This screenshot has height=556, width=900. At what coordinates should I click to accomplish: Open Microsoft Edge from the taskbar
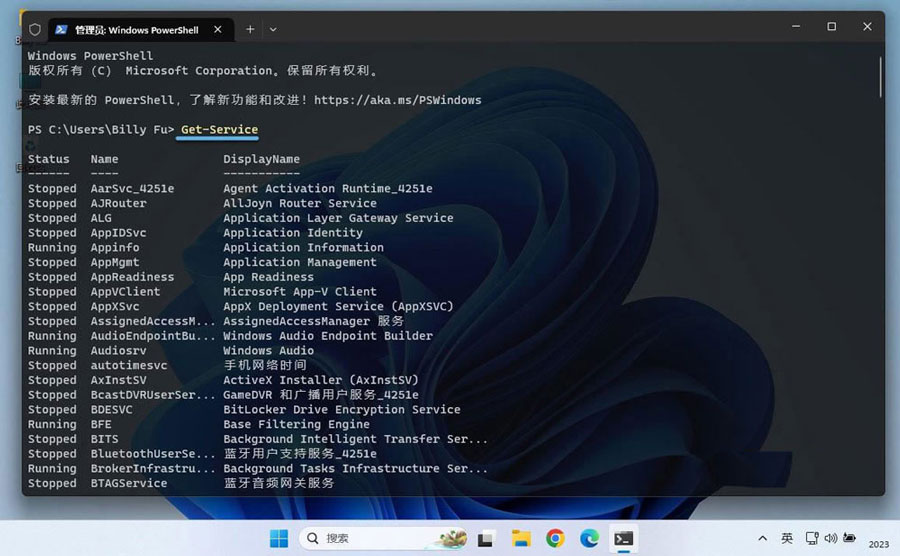(589, 538)
